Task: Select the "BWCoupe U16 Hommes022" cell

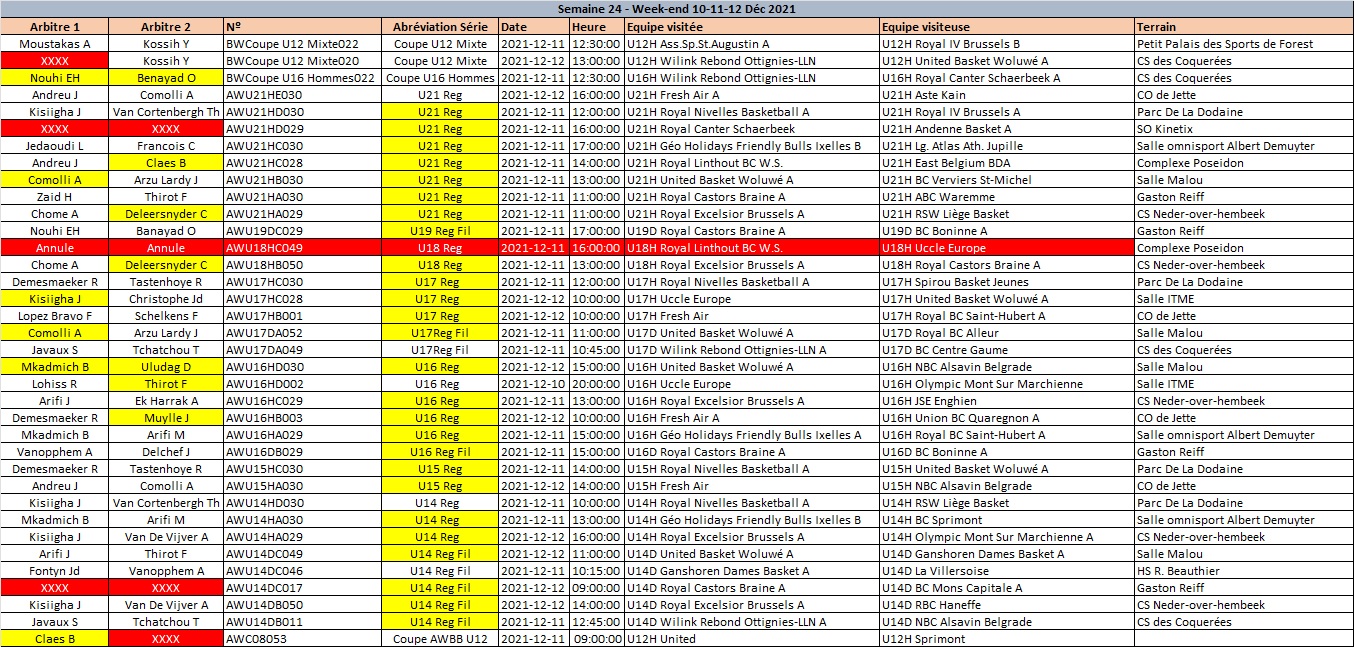Action: [302, 78]
